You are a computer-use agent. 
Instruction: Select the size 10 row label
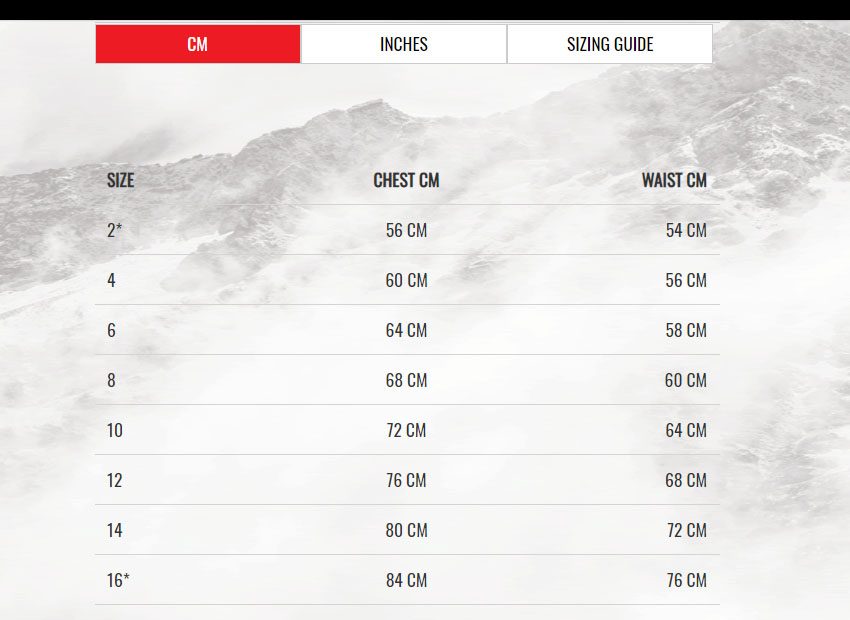click(x=114, y=430)
